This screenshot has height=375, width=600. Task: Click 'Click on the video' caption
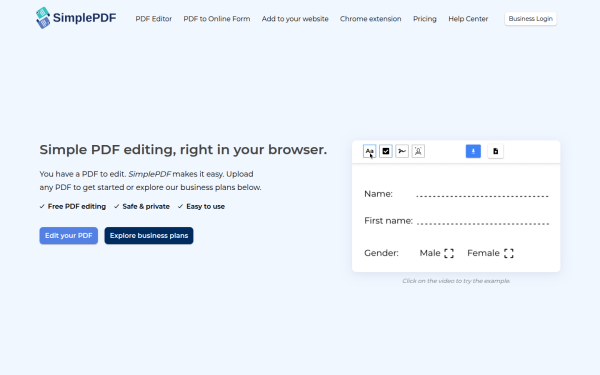pos(456,281)
